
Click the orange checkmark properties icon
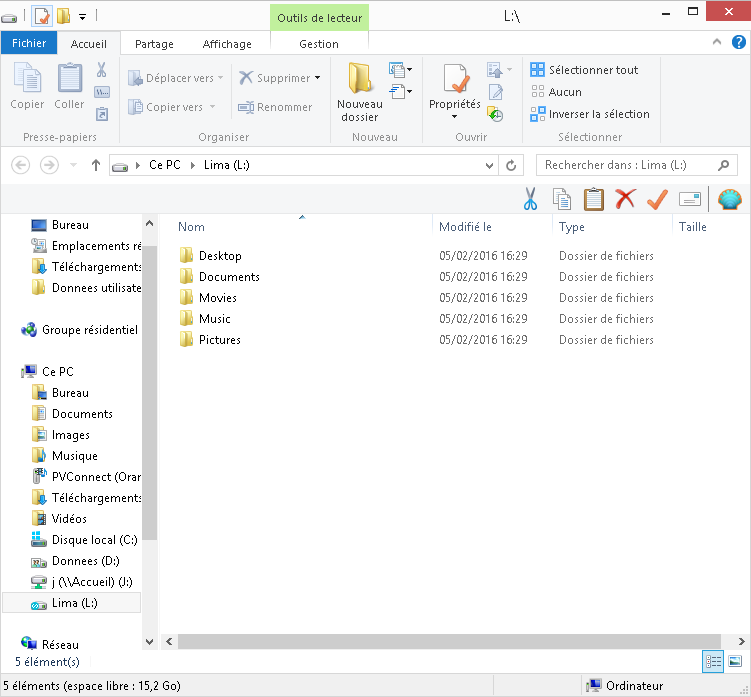click(x=657, y=199)
